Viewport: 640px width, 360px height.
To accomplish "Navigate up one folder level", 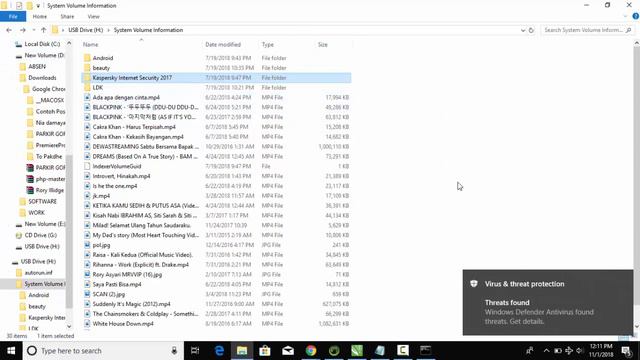I will pyautogui.click(x=44, y=30).
